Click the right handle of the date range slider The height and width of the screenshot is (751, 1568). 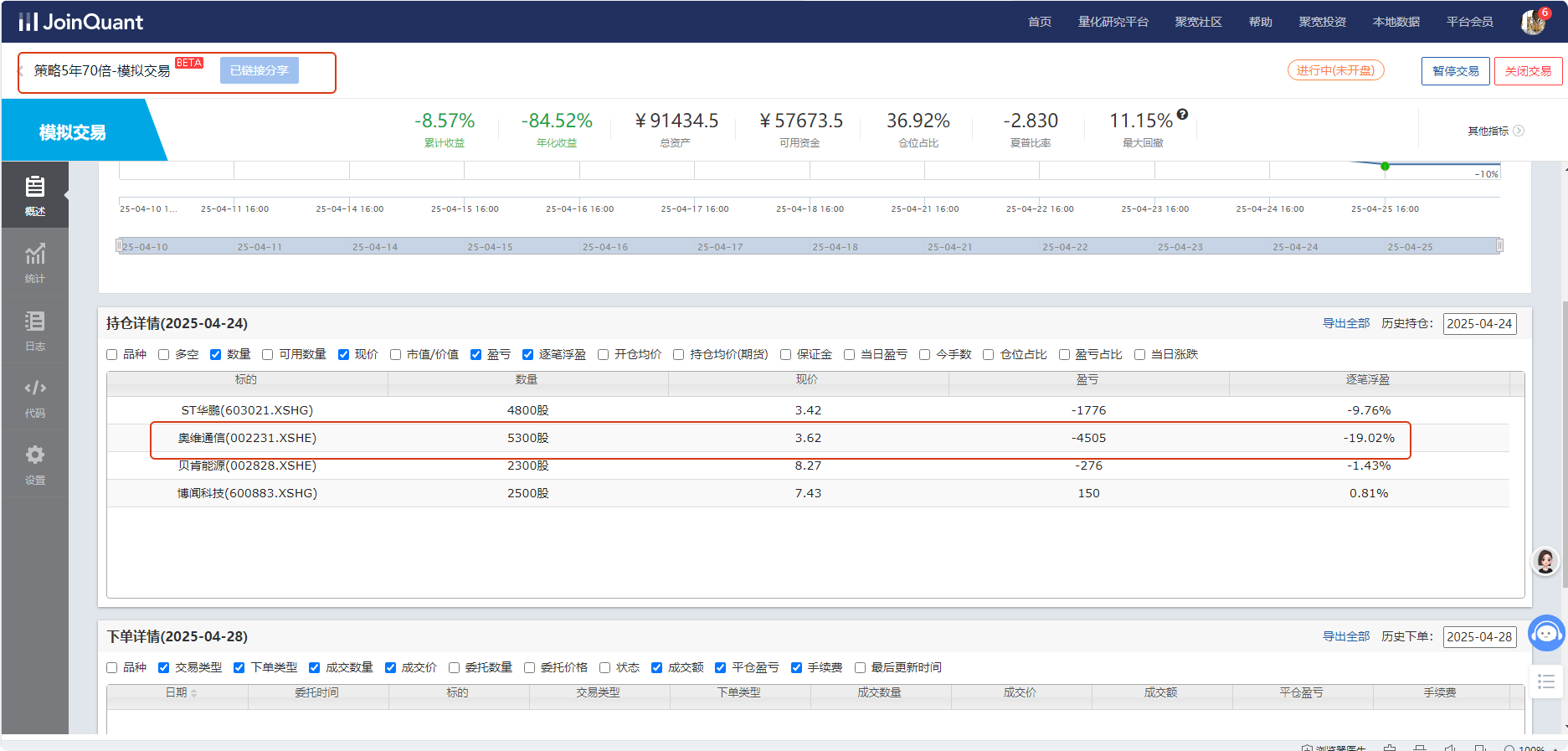pyautogui.click(x=1499, y=245)
